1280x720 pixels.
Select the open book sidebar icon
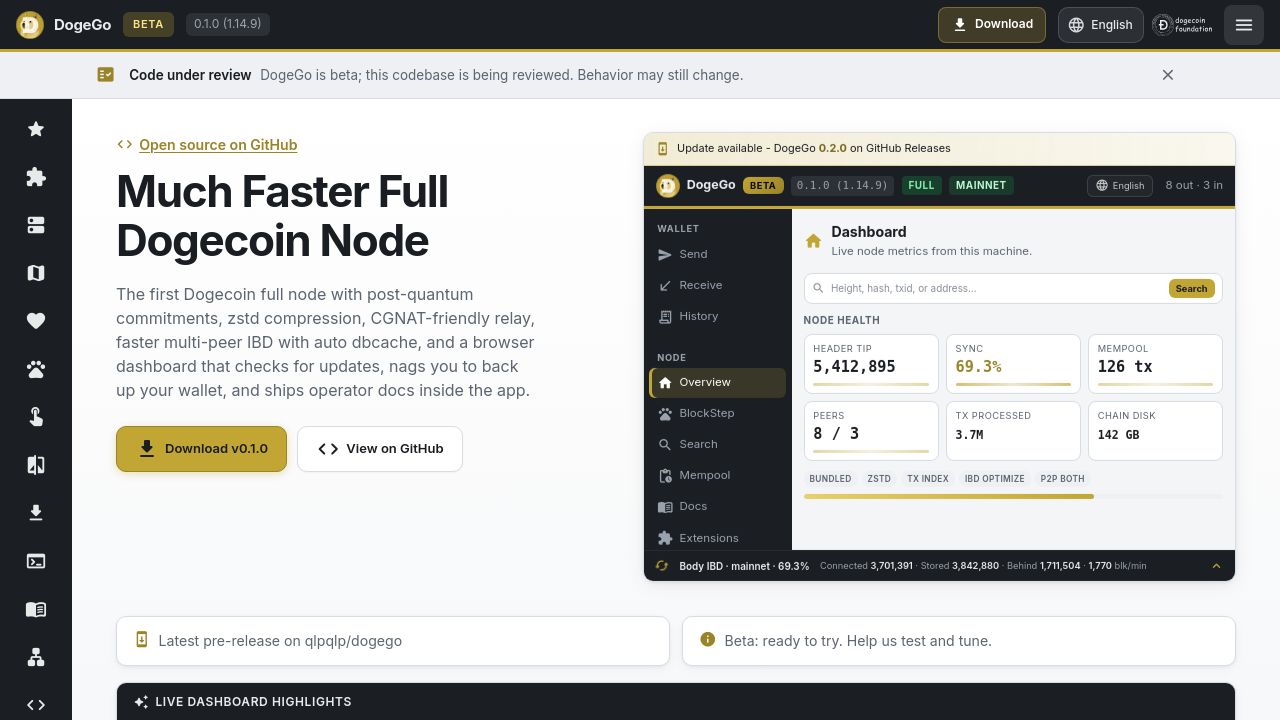[x=36, y=609]
